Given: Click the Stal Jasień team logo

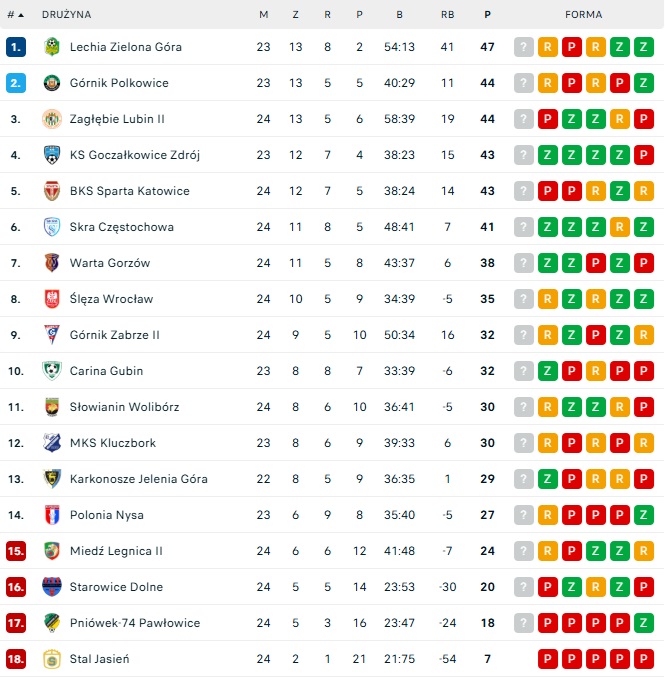Looking at the screenshot, I should tap(52, 659).
